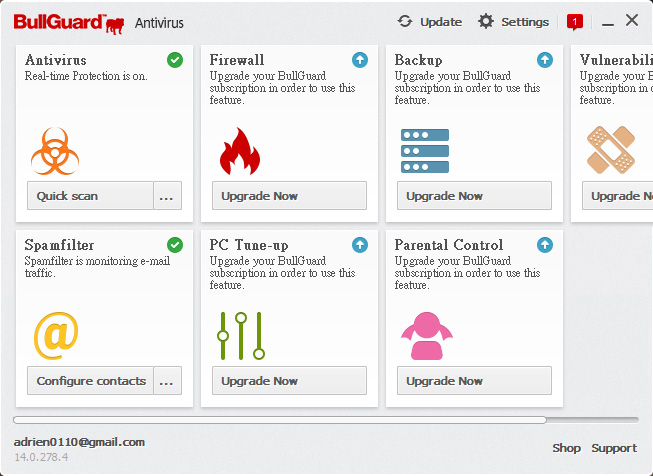Click the green checkmark on Antivirus card
Screen dimensions: 653x476
click(x=175, y=60)
